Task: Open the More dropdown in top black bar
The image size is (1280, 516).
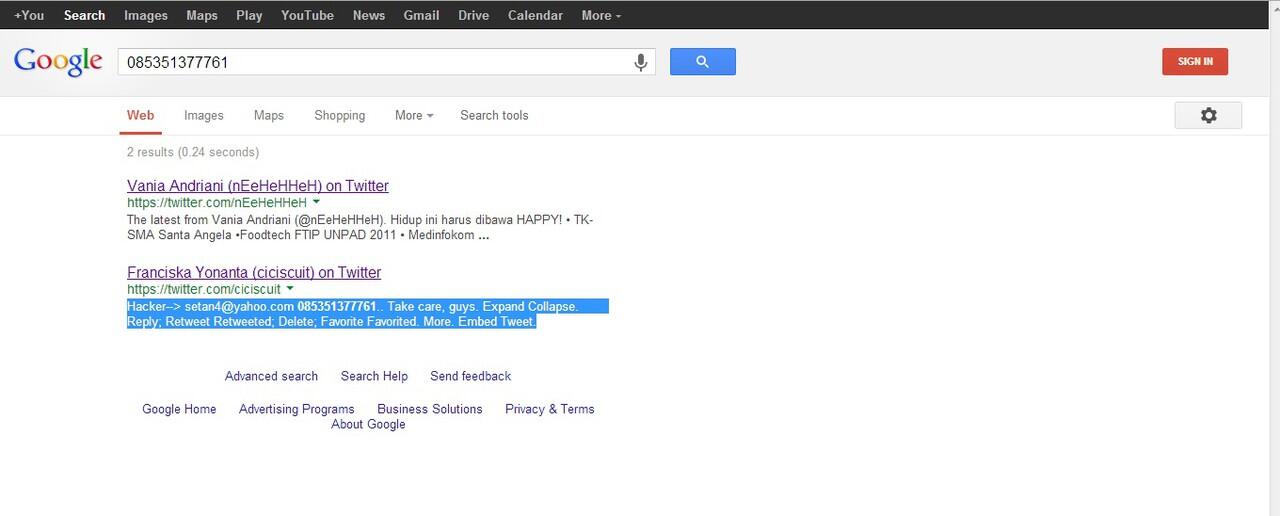Action: point(601,15)
